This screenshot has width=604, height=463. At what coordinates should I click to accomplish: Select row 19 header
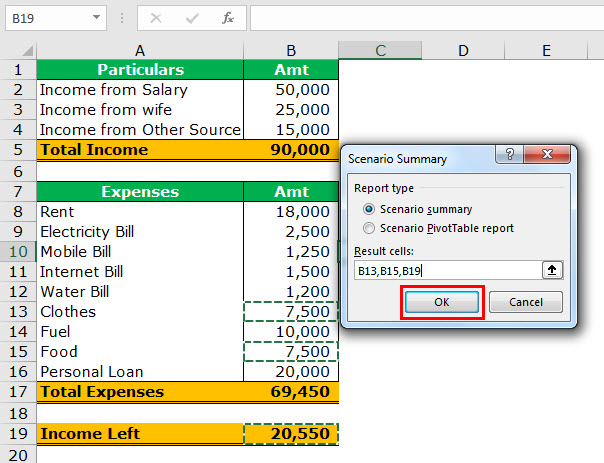click(18, 434)
